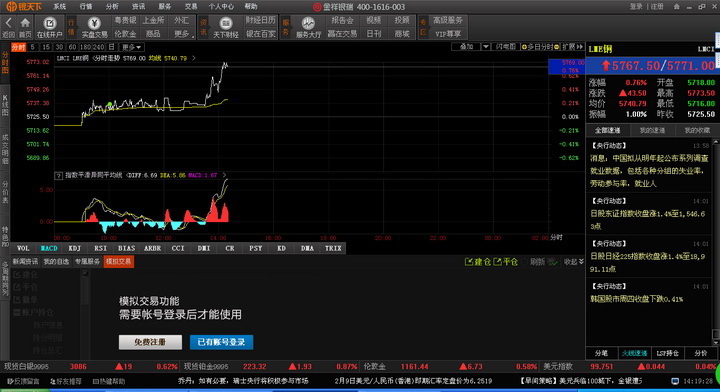Select the 60-minute period toggle

click(x=72, y=47)
